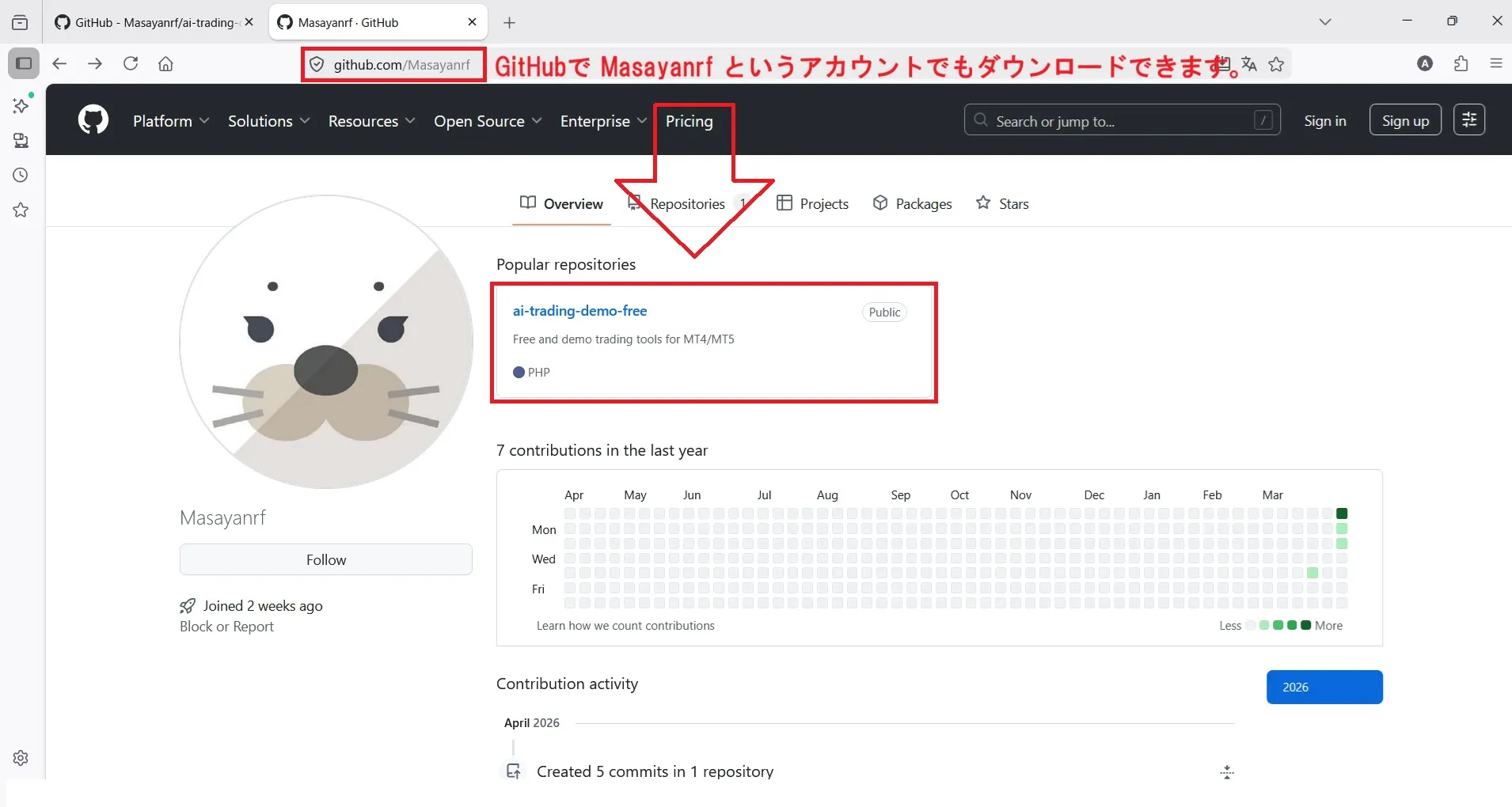Expand contribution activity details icon

(1227, 772)
